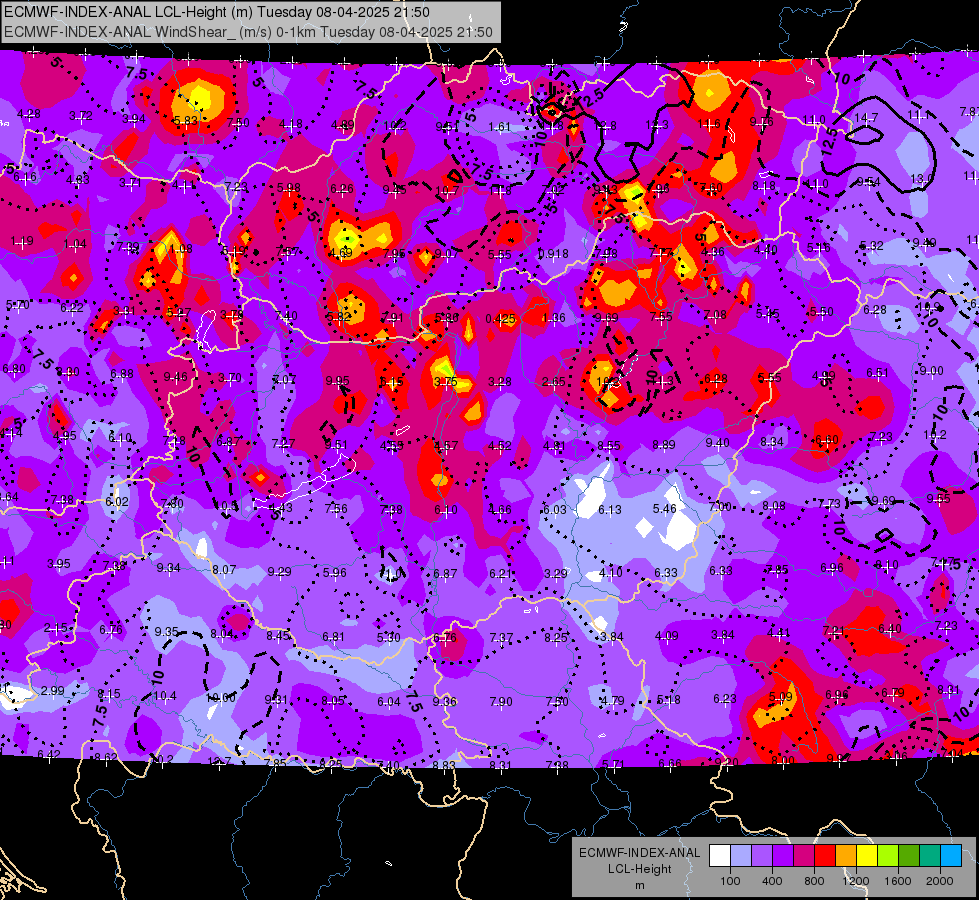Click the map value 4.28
The width and height of the screenshot is (979, 900).
pyautogui.click(x=29, y=114)
